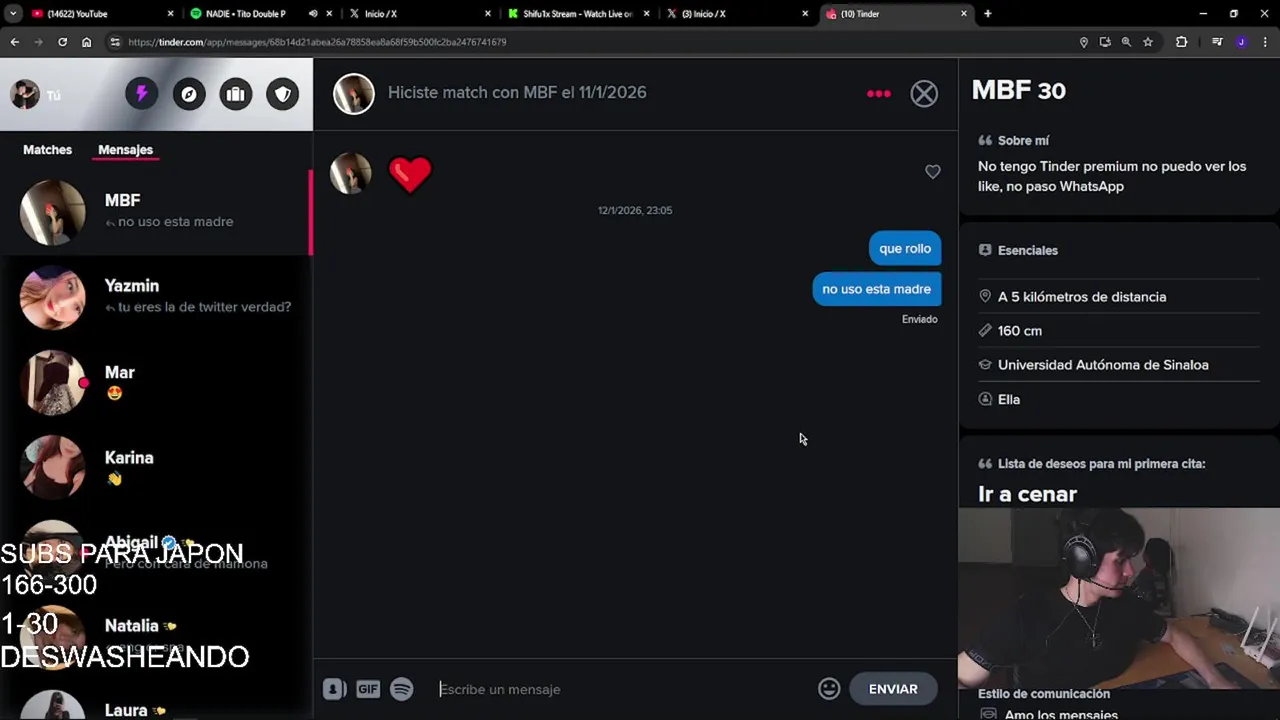Screen dimensions: 1280x720
Task: Click the 'que rollo' message bubble
Action: pos(905,249)
